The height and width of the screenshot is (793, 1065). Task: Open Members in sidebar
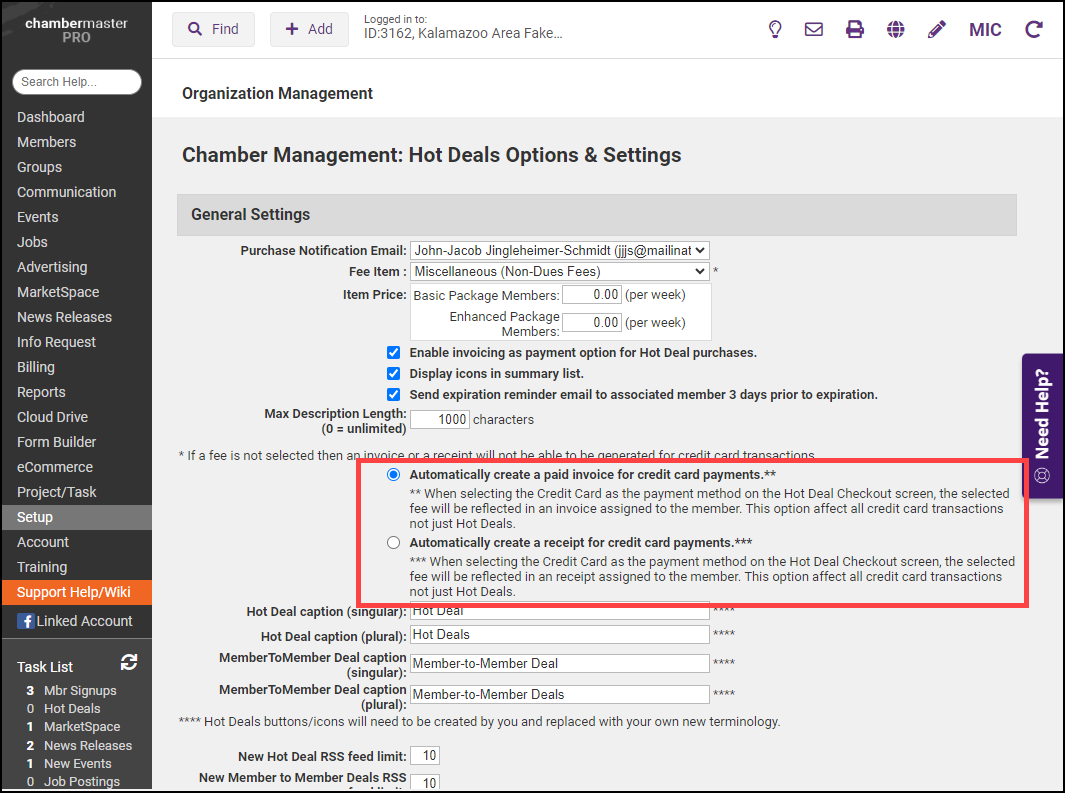point(46,142)
